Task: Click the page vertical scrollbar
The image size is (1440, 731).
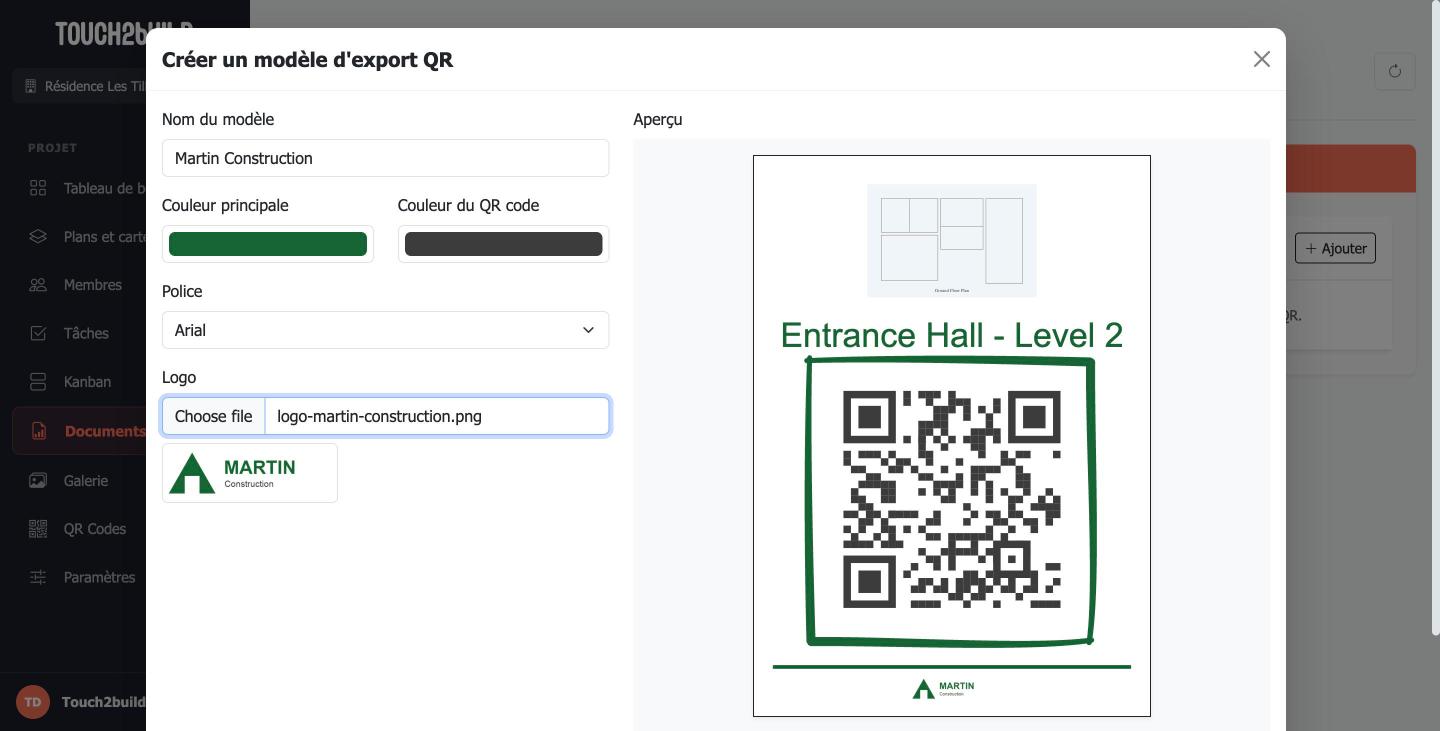Action: pyautogui.click(x=1435, y=318)
